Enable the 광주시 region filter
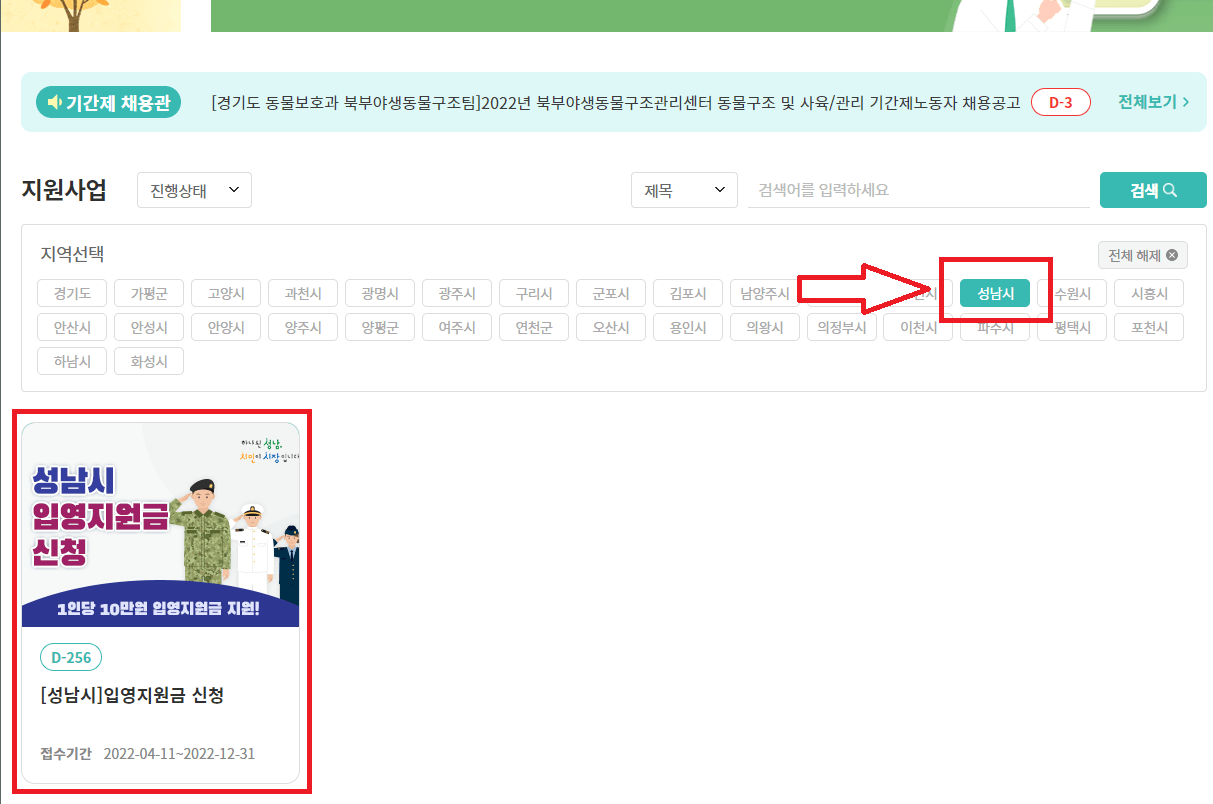Screen dimensions: 1213x804 click(457, 293)
